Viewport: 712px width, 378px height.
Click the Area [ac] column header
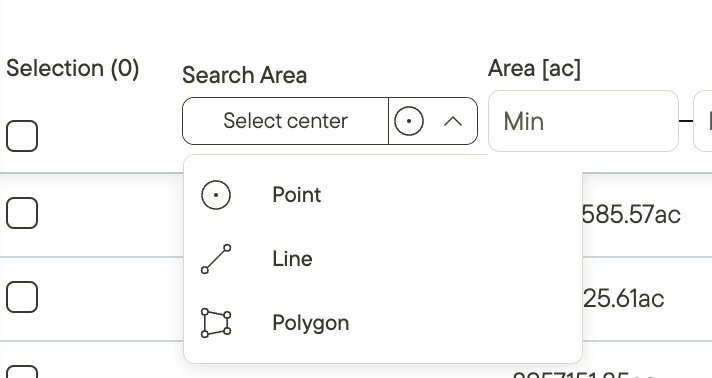534,69
